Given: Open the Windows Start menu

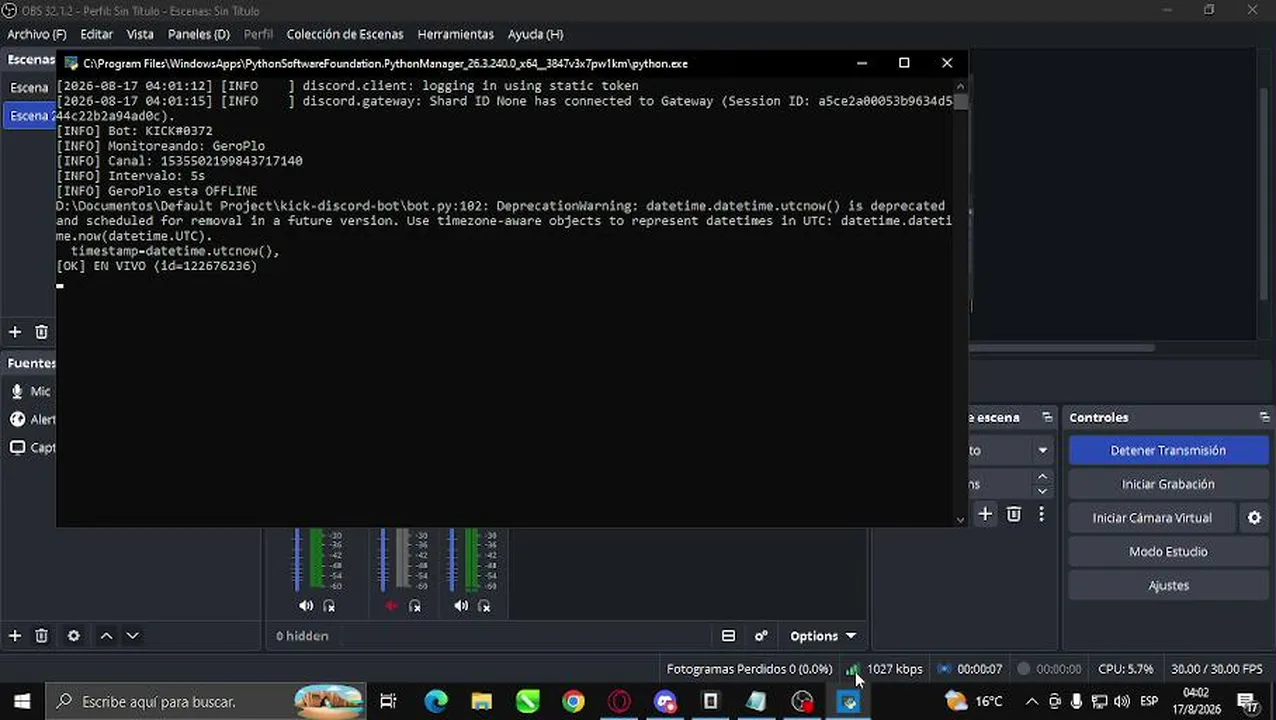Looking at the screenshot, I should (x=22, y=701).
